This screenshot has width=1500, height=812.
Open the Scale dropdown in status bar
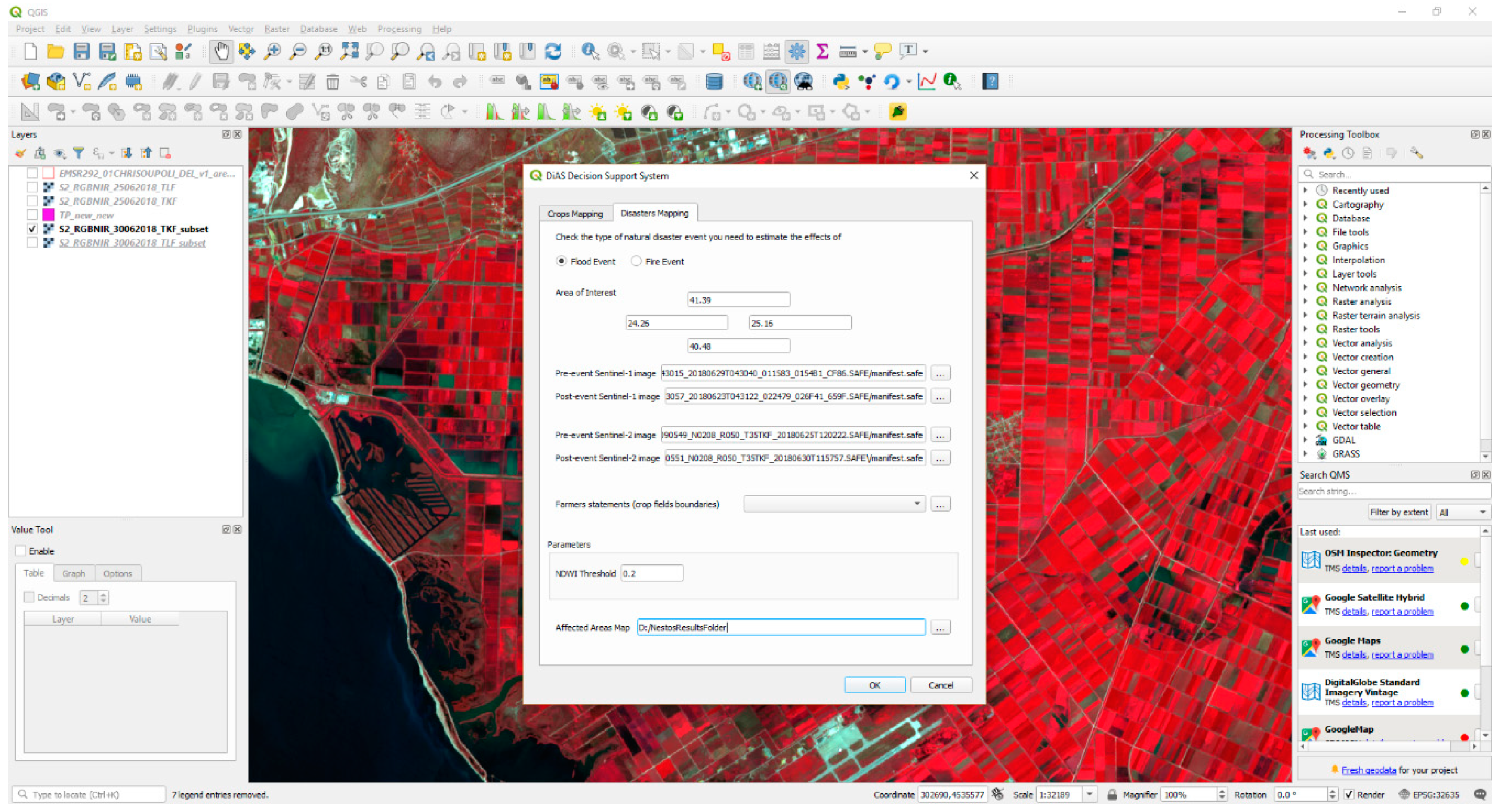pyautogui.click(x=1090, y=795)
